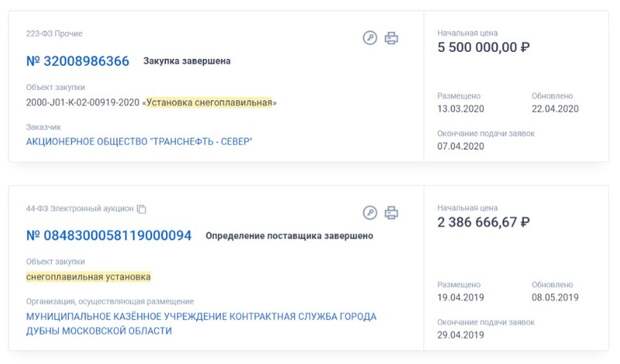
Task: Click placement date 13.03.2020
Action: tap(461, 109)
